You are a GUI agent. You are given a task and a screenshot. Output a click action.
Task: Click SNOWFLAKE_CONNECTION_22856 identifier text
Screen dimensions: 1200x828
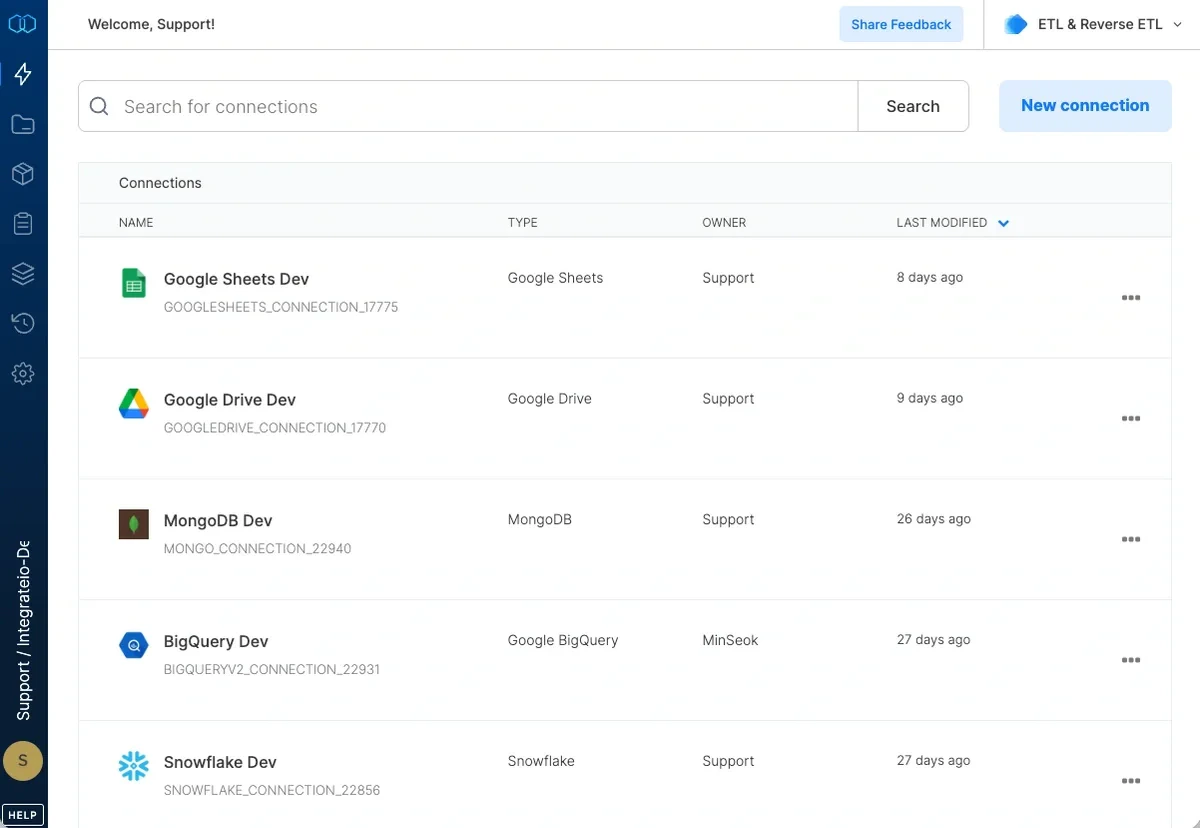(272, 791)
